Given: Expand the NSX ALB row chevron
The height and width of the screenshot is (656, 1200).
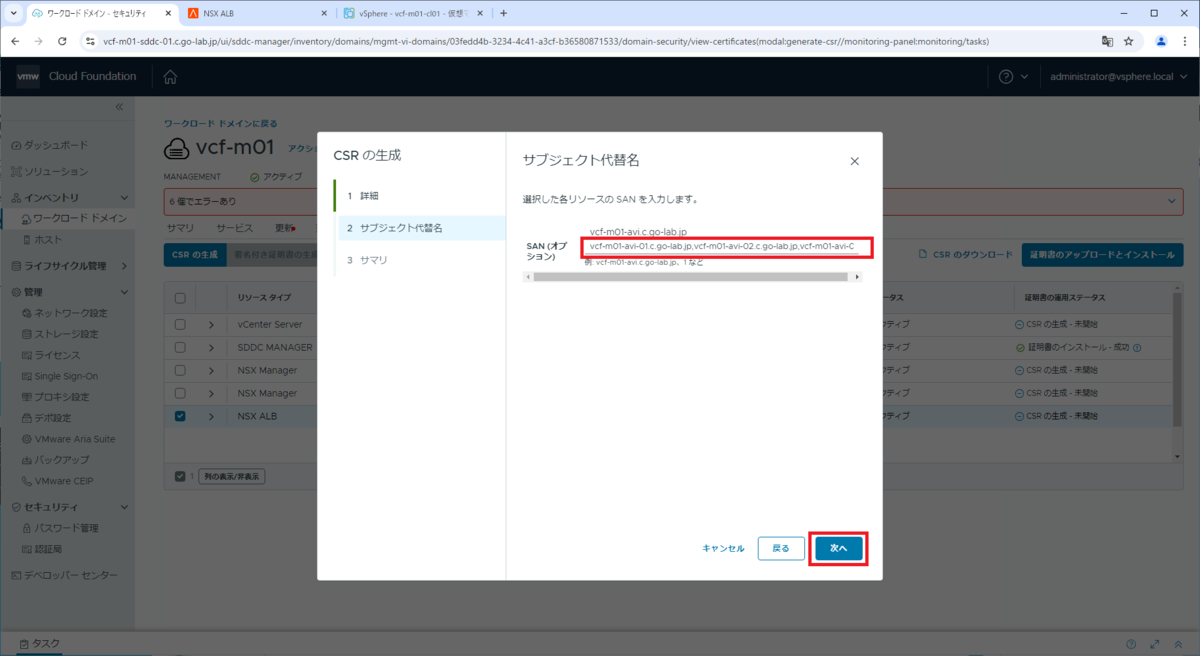Looking at the screenshot, I should [x=211, y=416].
